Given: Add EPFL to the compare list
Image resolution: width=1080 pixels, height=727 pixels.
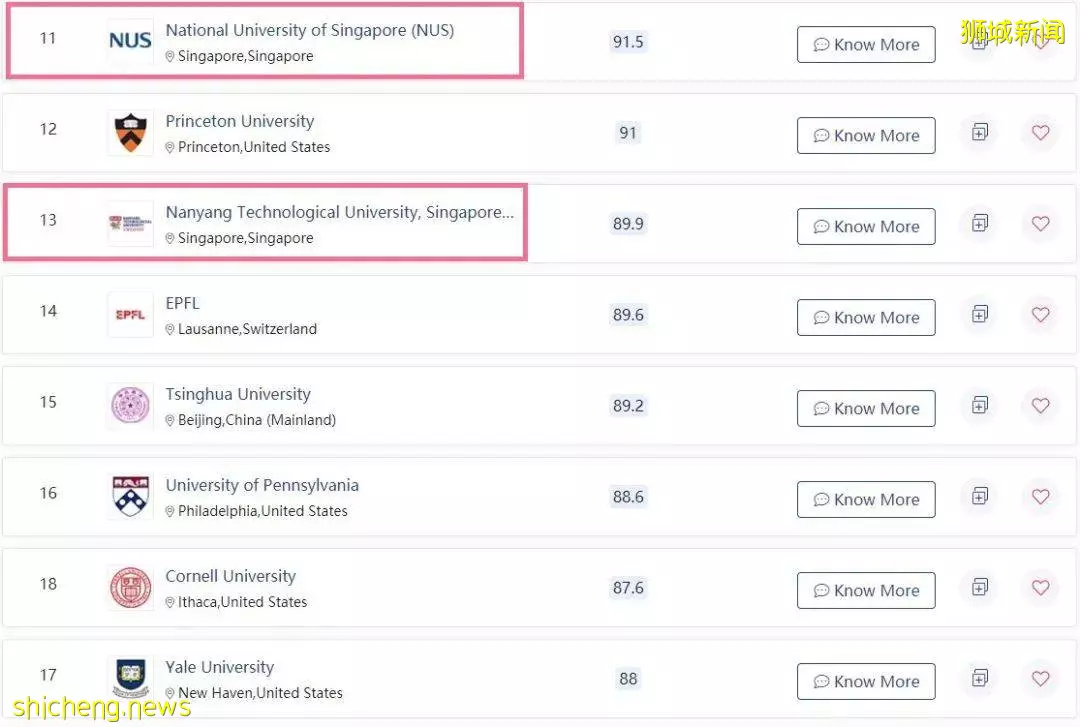Looking at the screenshot, I should [979, 314].
